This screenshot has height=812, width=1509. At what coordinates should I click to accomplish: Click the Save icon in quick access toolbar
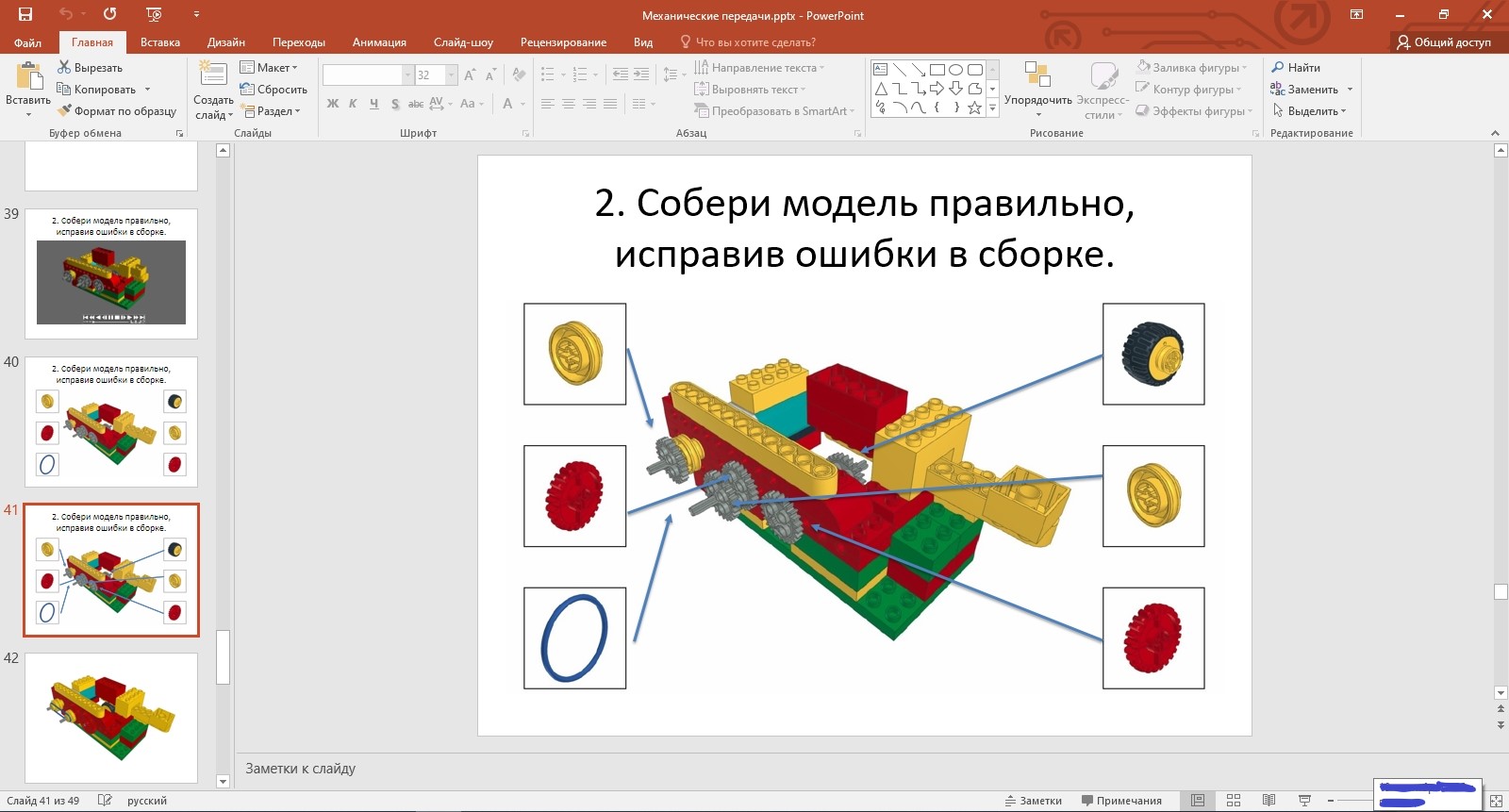tap(25, 14)
